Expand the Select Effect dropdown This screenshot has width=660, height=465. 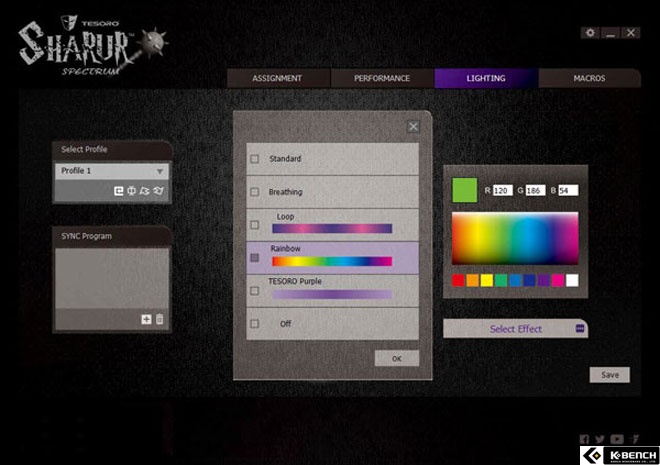click(x=516, y=329)
